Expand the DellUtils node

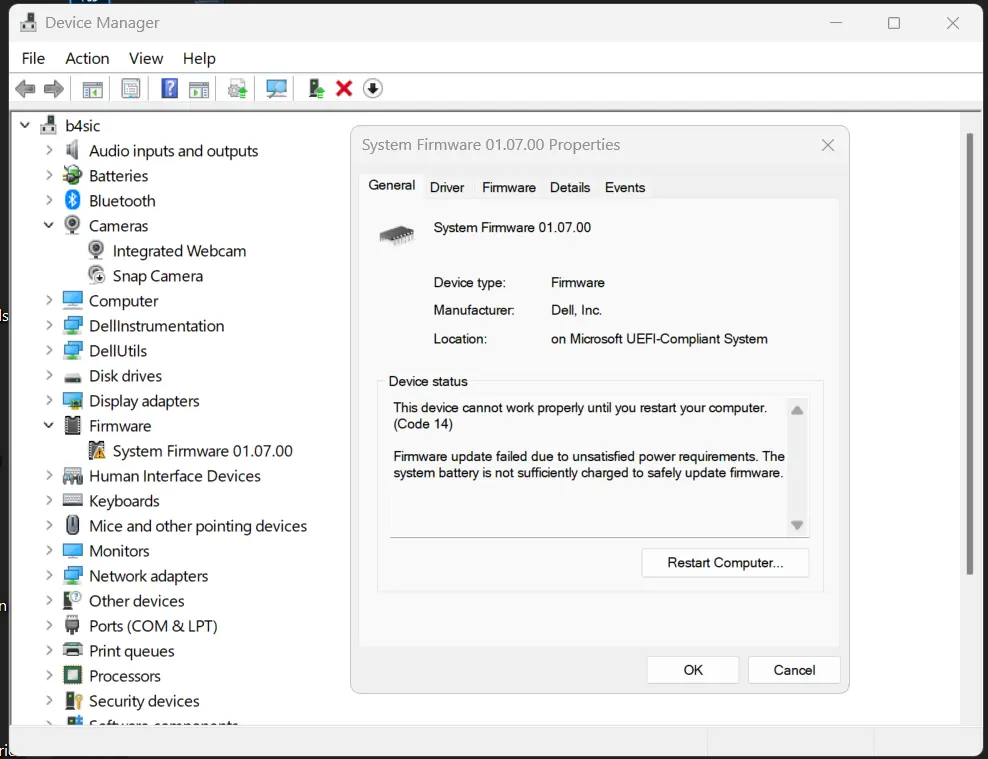click(x=49, y=350)
